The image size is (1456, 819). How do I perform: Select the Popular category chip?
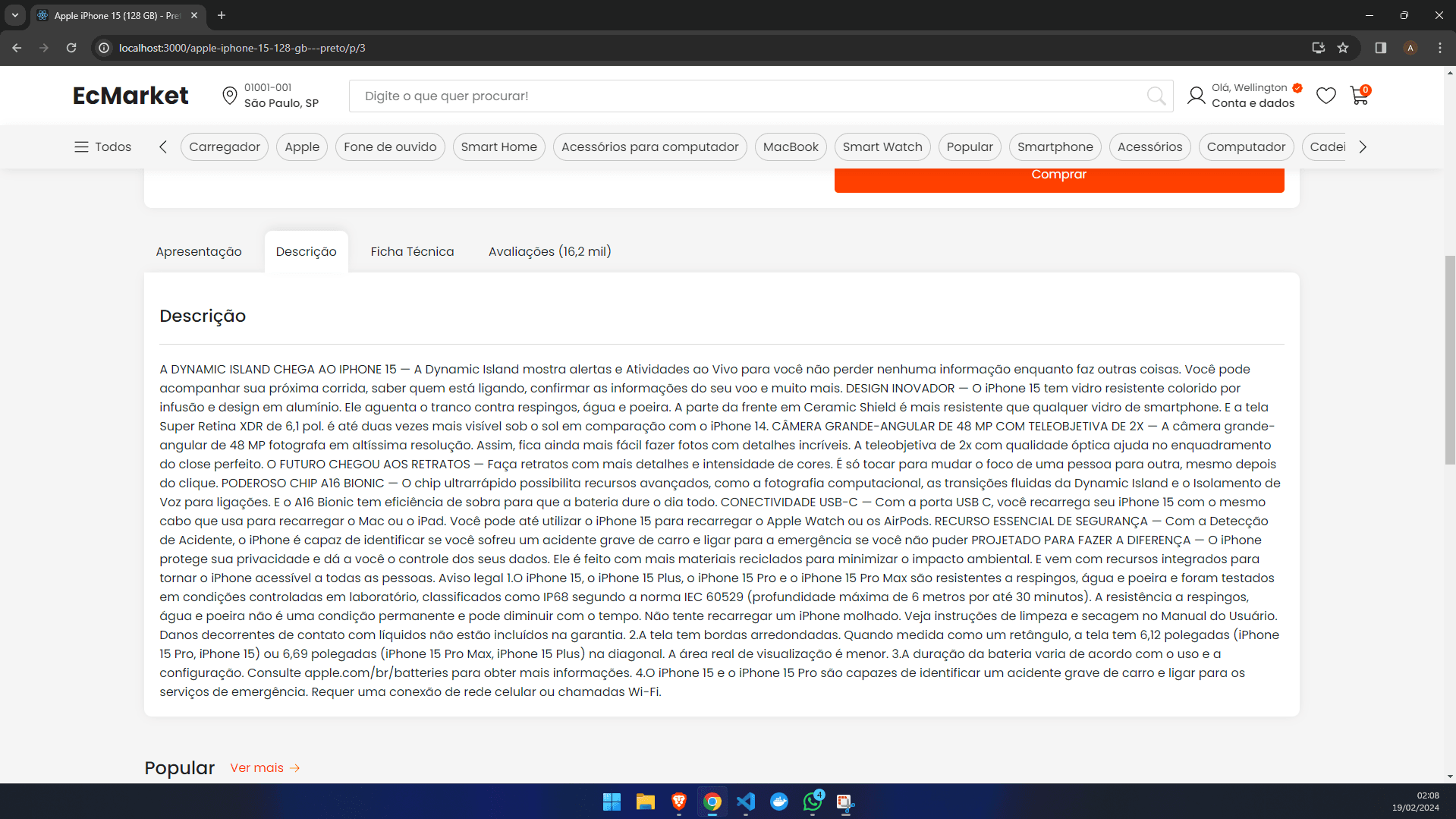970,146
